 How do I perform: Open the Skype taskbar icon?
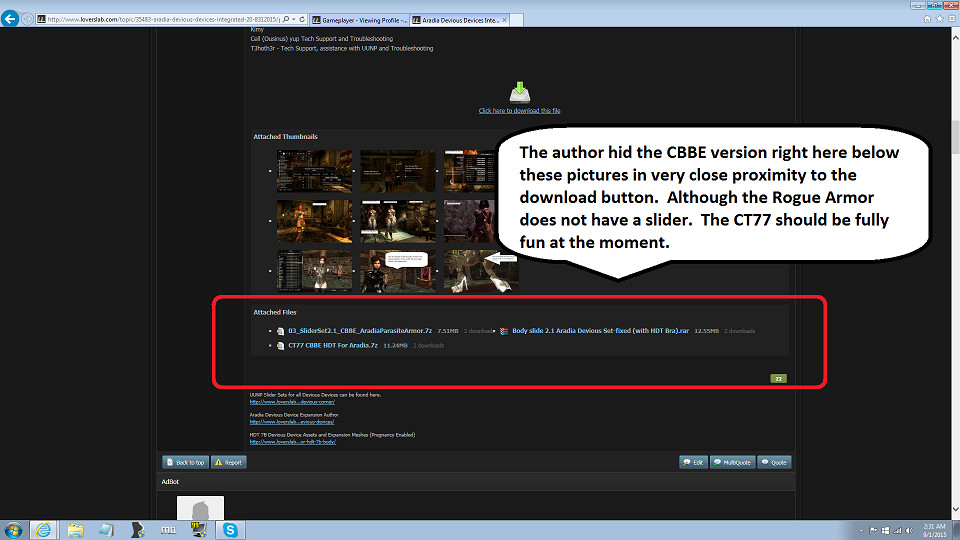click(230, 529)
